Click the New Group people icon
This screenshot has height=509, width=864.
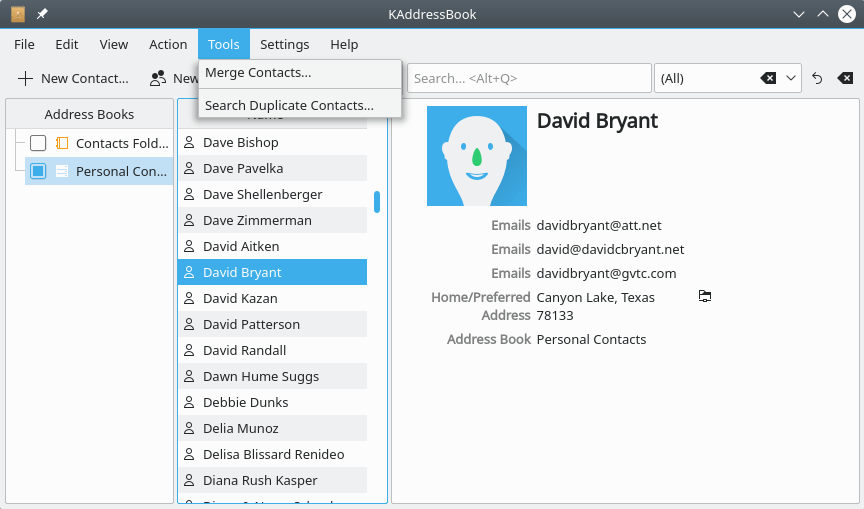(158, 78)
